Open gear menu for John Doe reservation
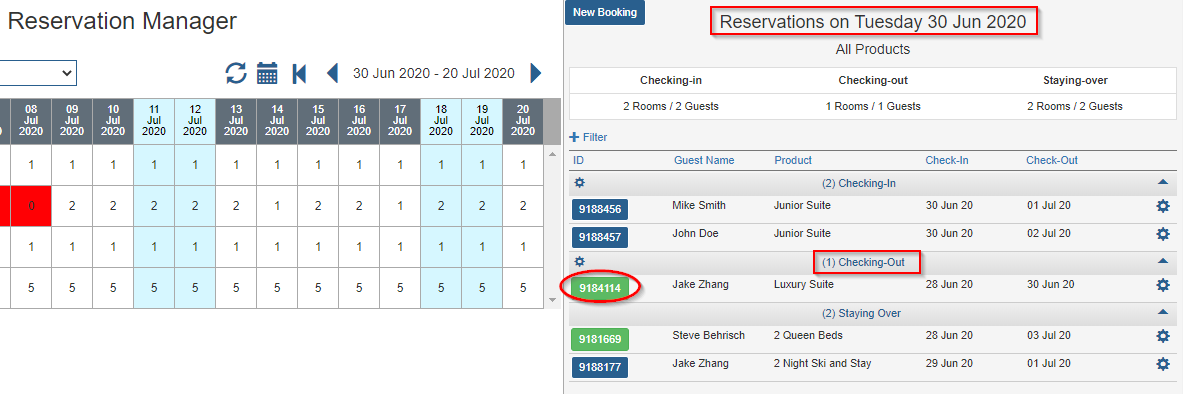The image size is (1183, 394). click(1163, 234)
